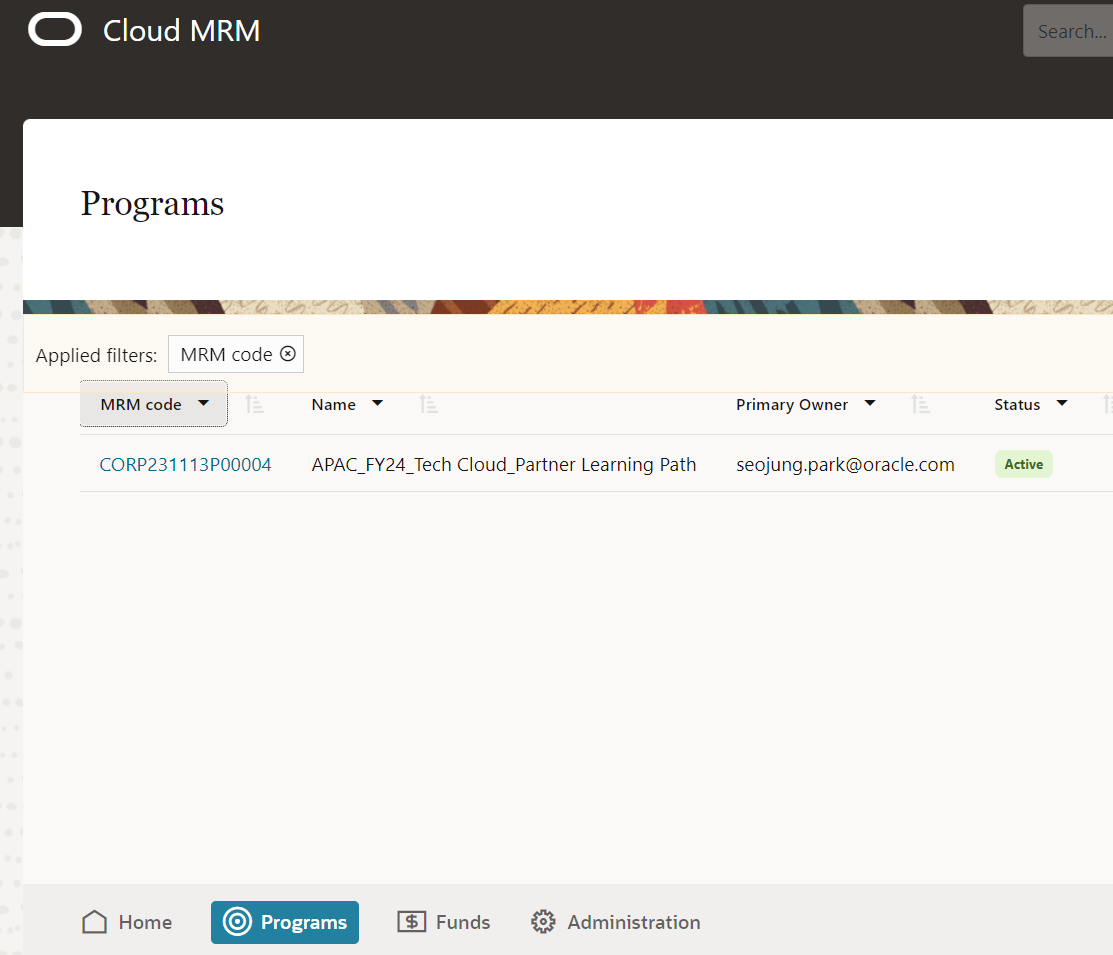Sort by the Primary Owner column
This screenshot has height=955, width=1113.
point(921,404)
